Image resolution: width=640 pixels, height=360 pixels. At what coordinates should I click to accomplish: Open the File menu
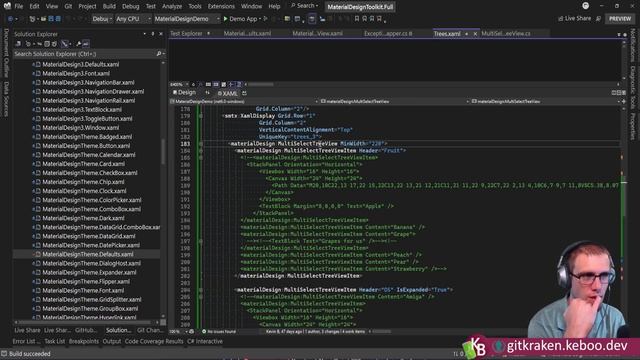coord(19,7)
